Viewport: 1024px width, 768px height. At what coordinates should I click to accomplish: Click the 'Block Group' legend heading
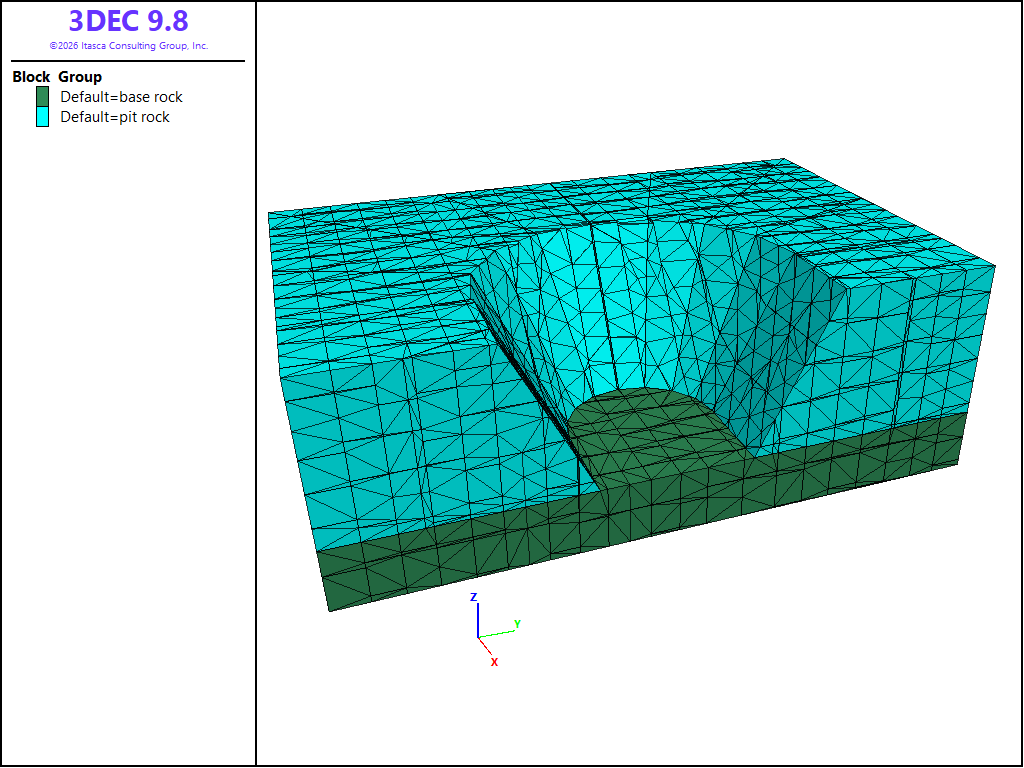(57, 76)
